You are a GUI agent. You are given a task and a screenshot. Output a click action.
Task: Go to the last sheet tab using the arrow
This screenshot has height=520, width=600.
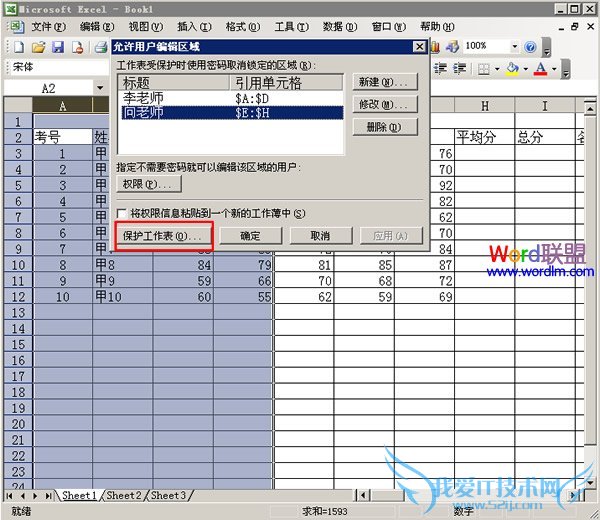point(48,496)
